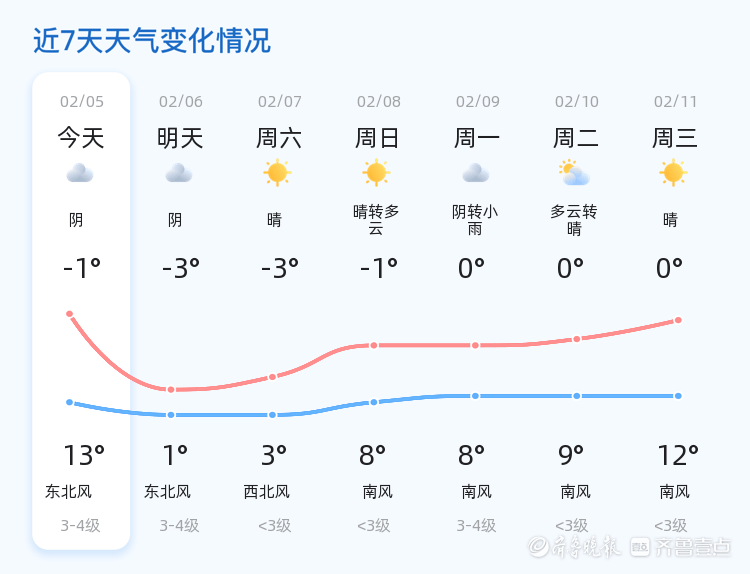Select the 明天 forecast tab
Image resolution: width=750 pixels, height=574 pixels.
click(x=180, y=138)
